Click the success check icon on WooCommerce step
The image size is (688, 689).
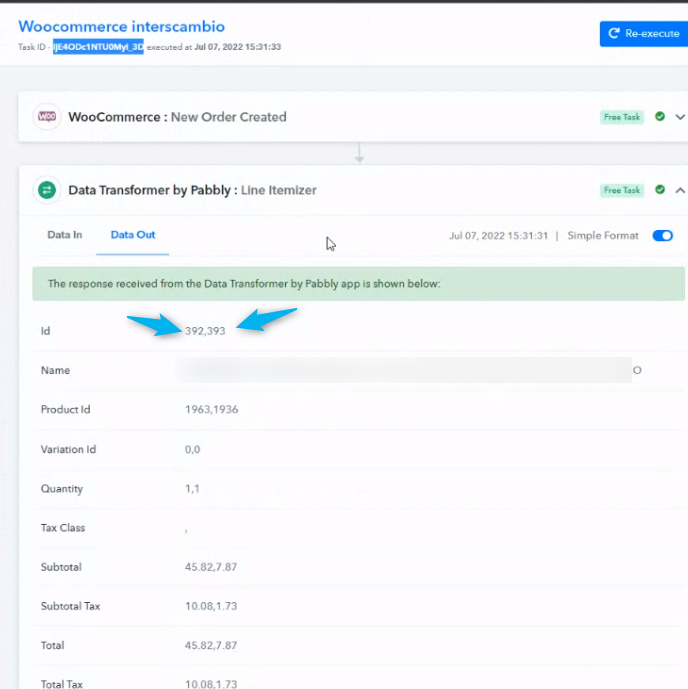660,116
